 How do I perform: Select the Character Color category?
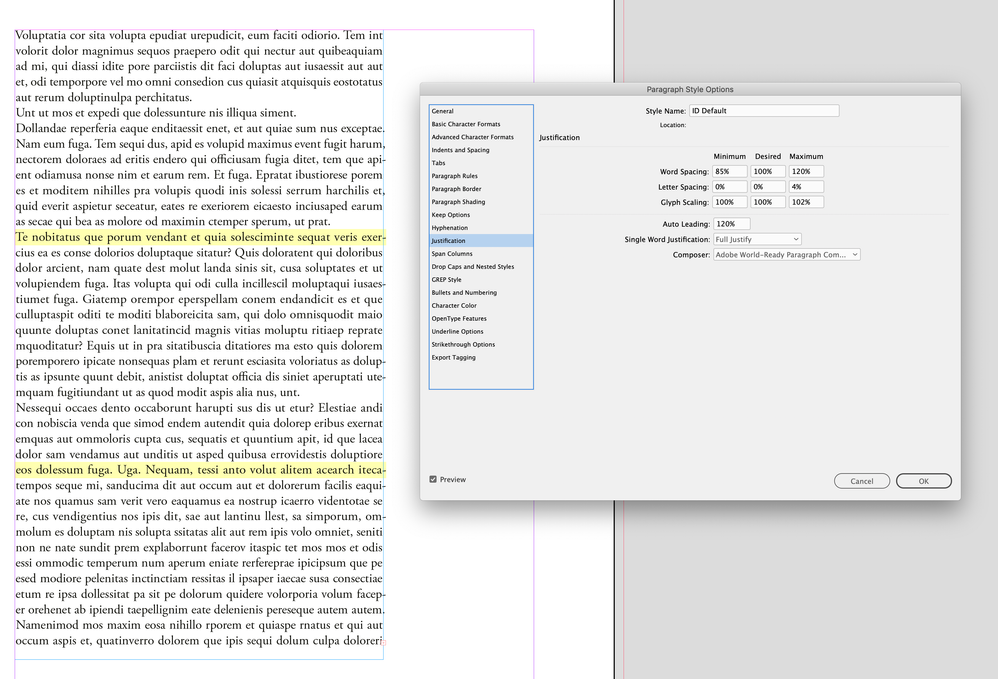point(455,305)
